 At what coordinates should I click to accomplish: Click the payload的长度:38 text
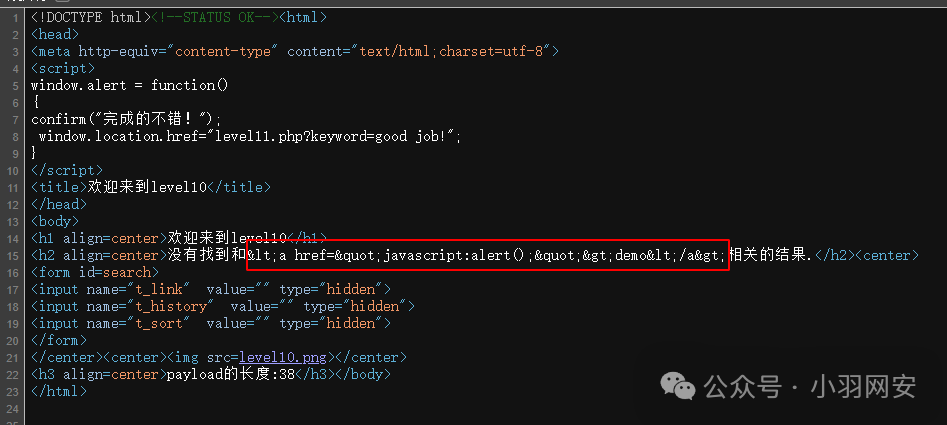(x=231, y=374)
